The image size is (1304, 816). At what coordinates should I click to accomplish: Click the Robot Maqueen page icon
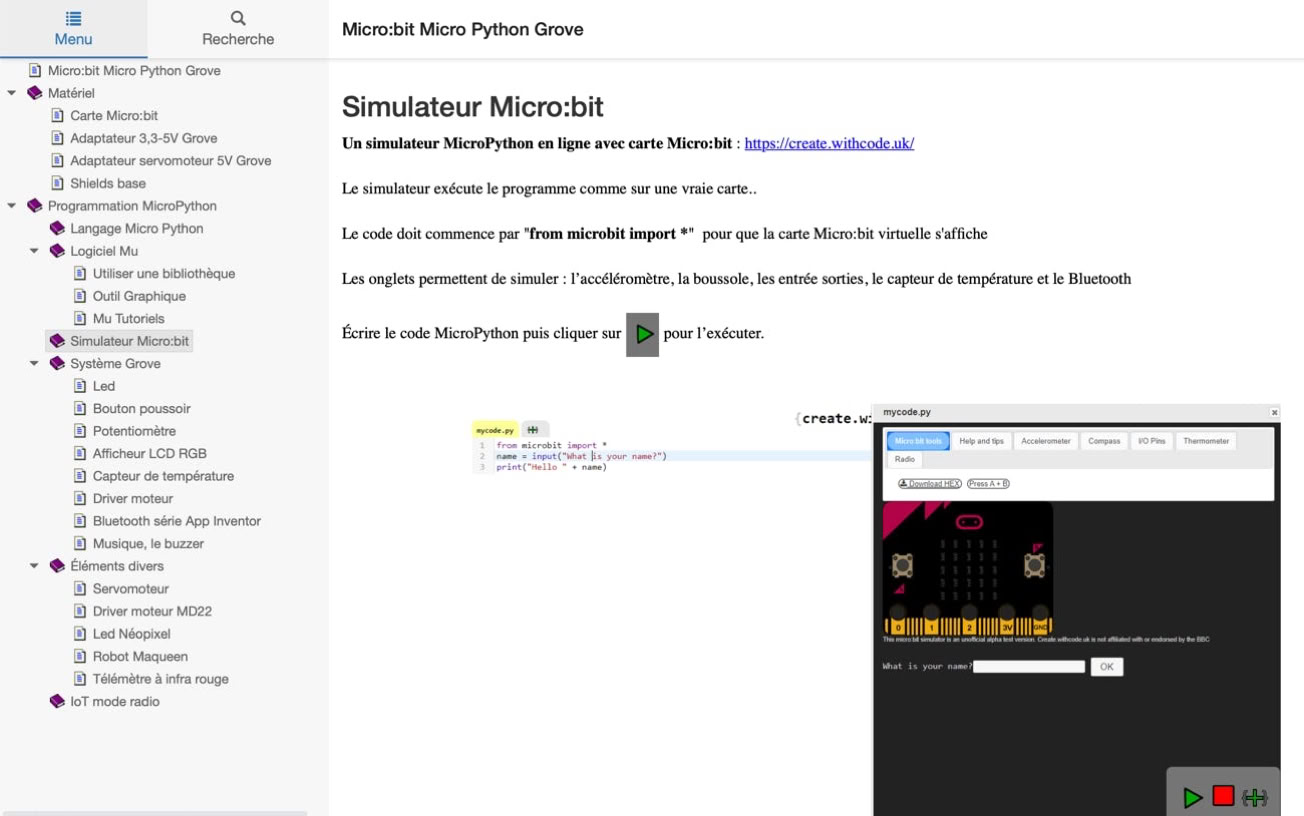coord(80,657)
